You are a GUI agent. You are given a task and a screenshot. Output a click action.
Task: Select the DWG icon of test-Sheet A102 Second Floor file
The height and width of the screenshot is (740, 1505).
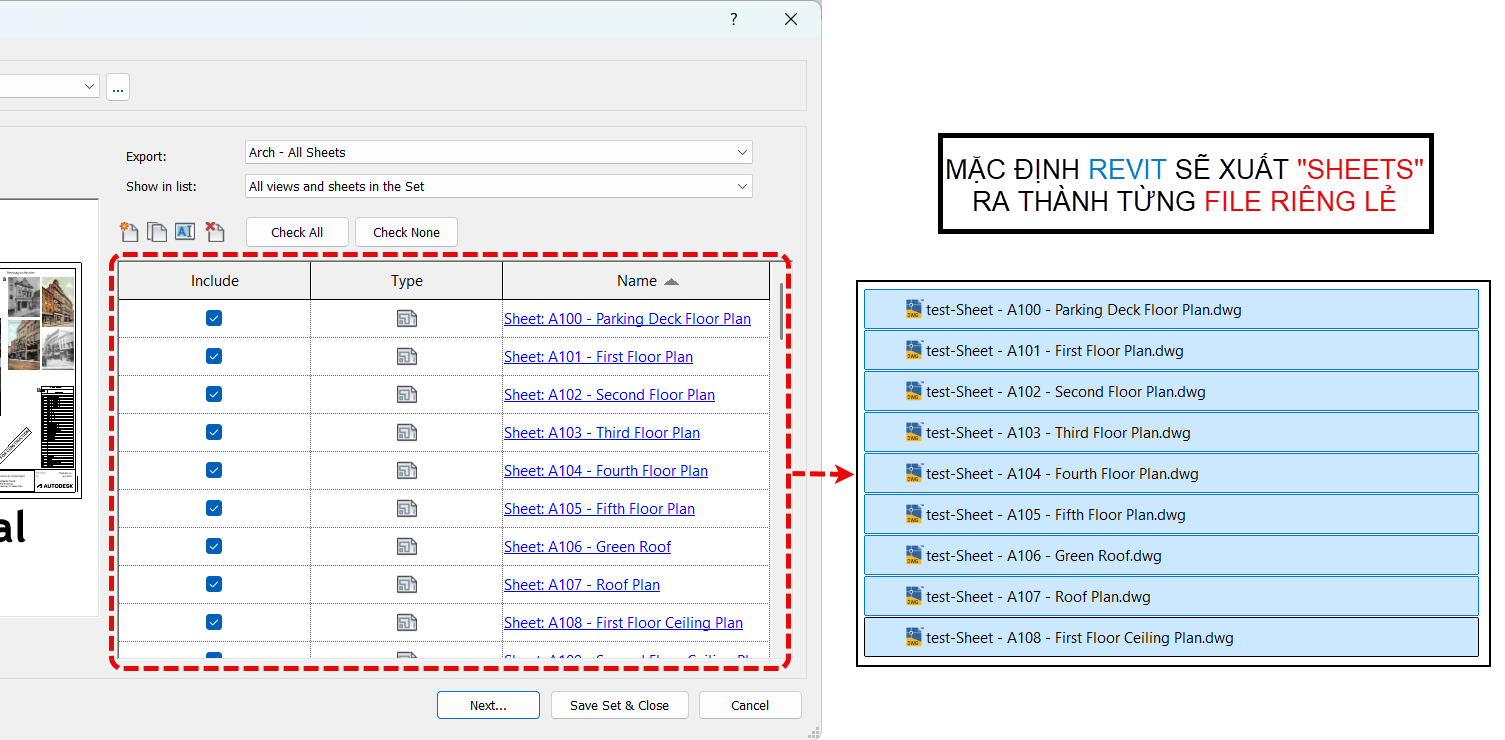[913, 391]
